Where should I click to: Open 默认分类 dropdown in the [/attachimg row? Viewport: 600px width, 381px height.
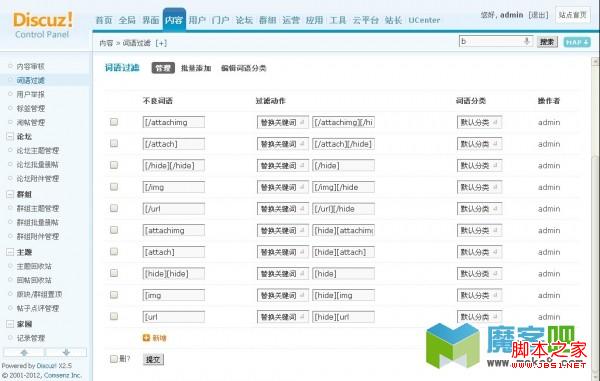(x=479, y=122)
